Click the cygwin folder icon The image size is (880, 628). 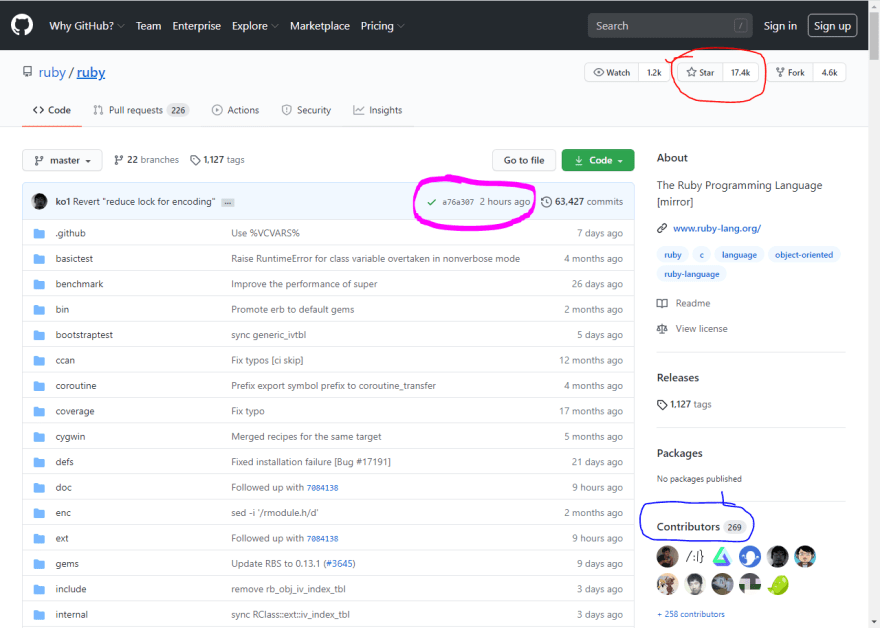point(39,437)
